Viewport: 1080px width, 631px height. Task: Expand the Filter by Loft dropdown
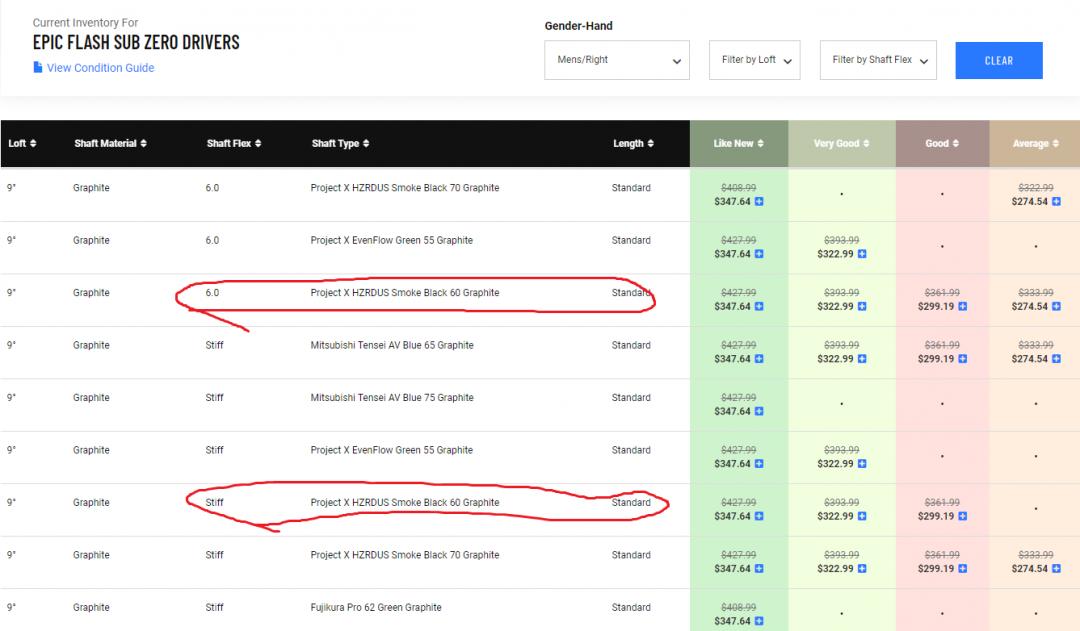(x=755, y=60)
